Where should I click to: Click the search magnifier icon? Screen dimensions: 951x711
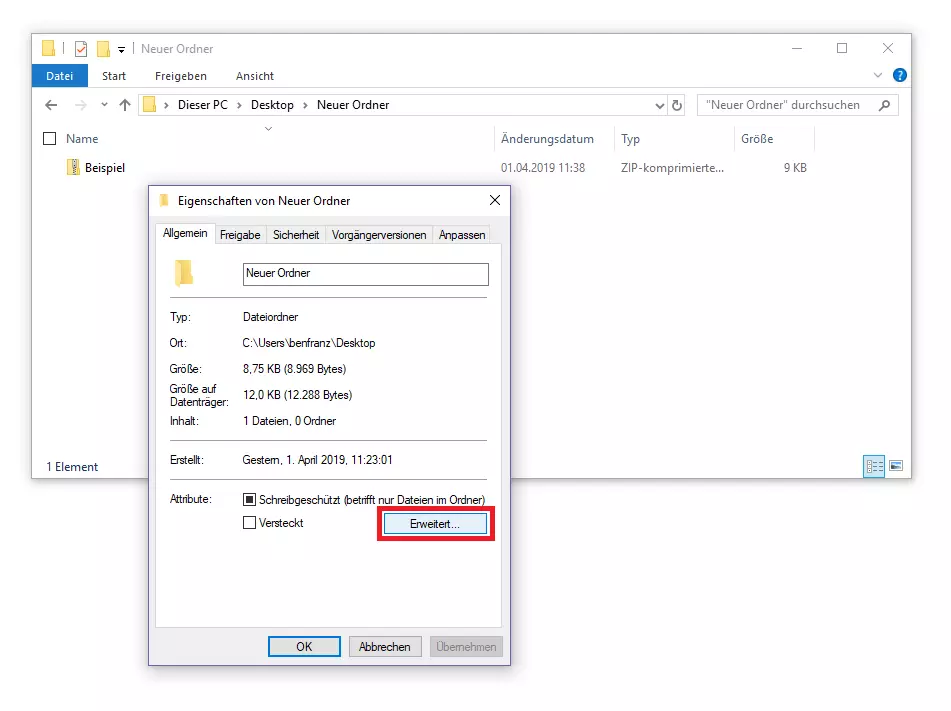point(884,105)
